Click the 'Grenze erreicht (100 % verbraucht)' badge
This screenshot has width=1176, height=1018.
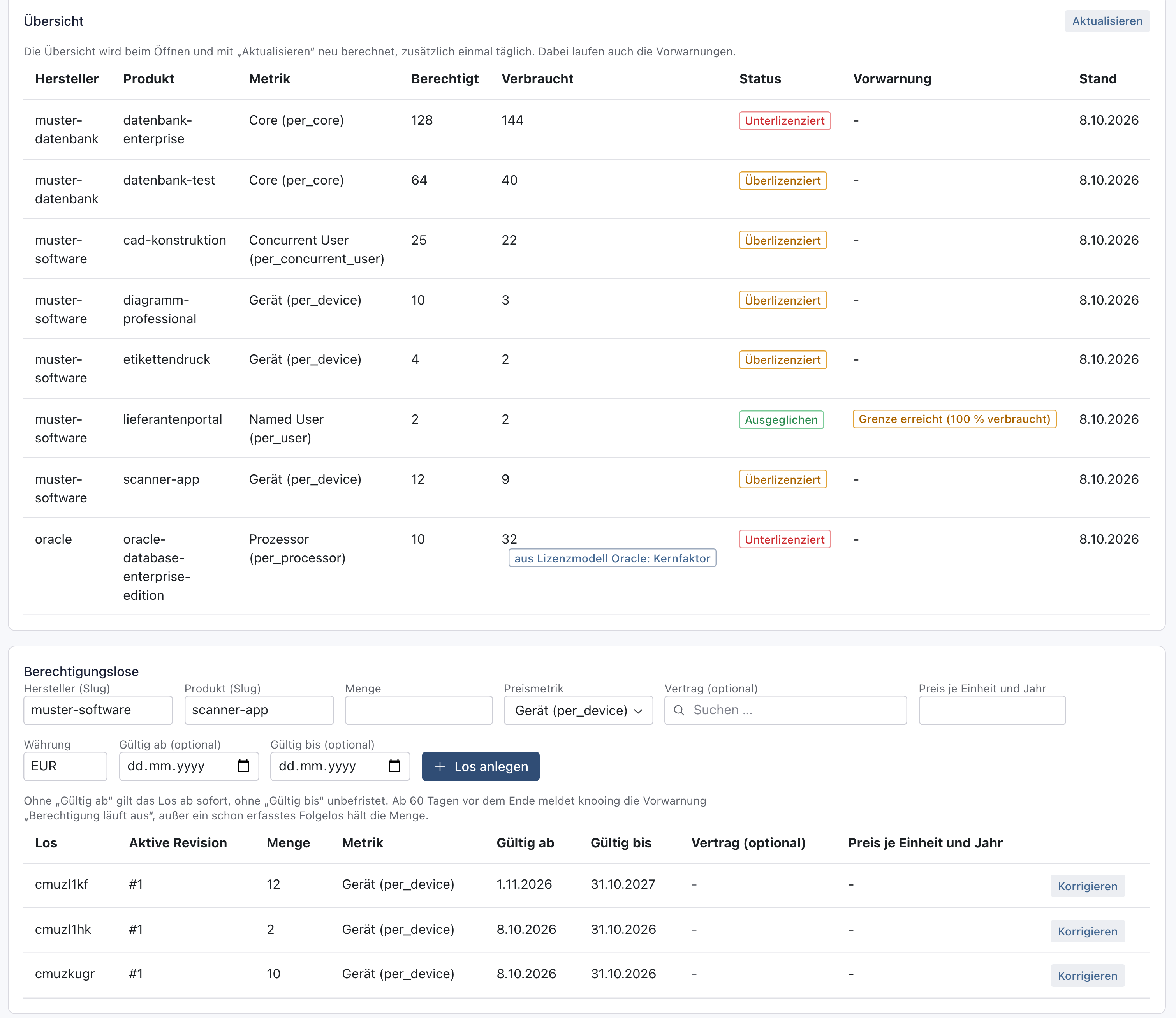coord(954,419)
